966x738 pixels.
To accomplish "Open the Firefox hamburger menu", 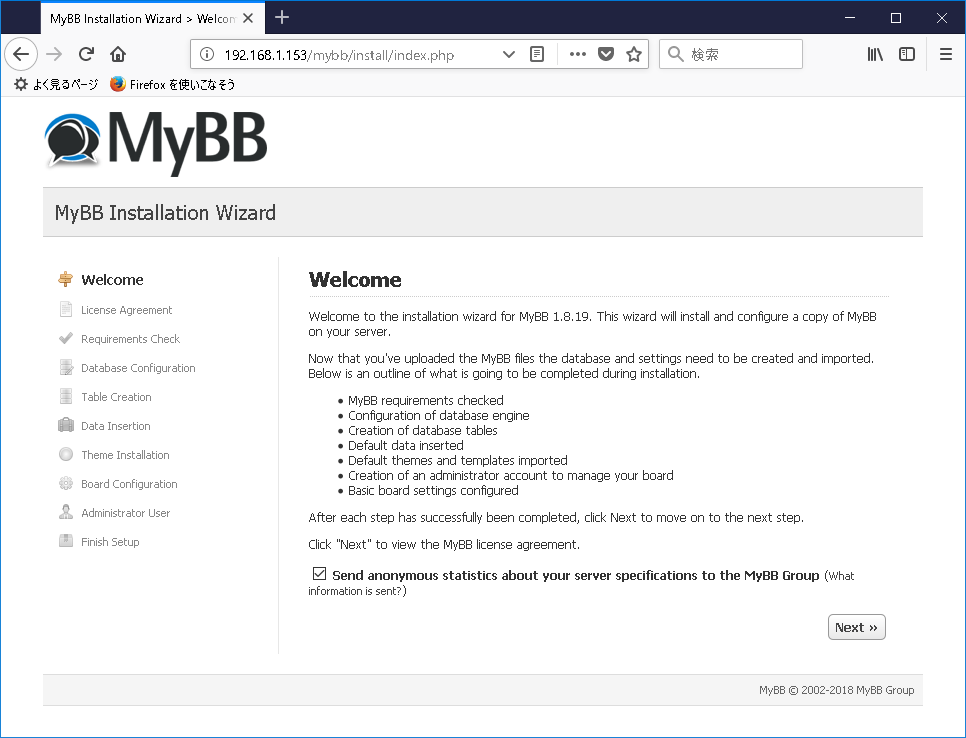I will pyautogui.click(x=946, y=54).
